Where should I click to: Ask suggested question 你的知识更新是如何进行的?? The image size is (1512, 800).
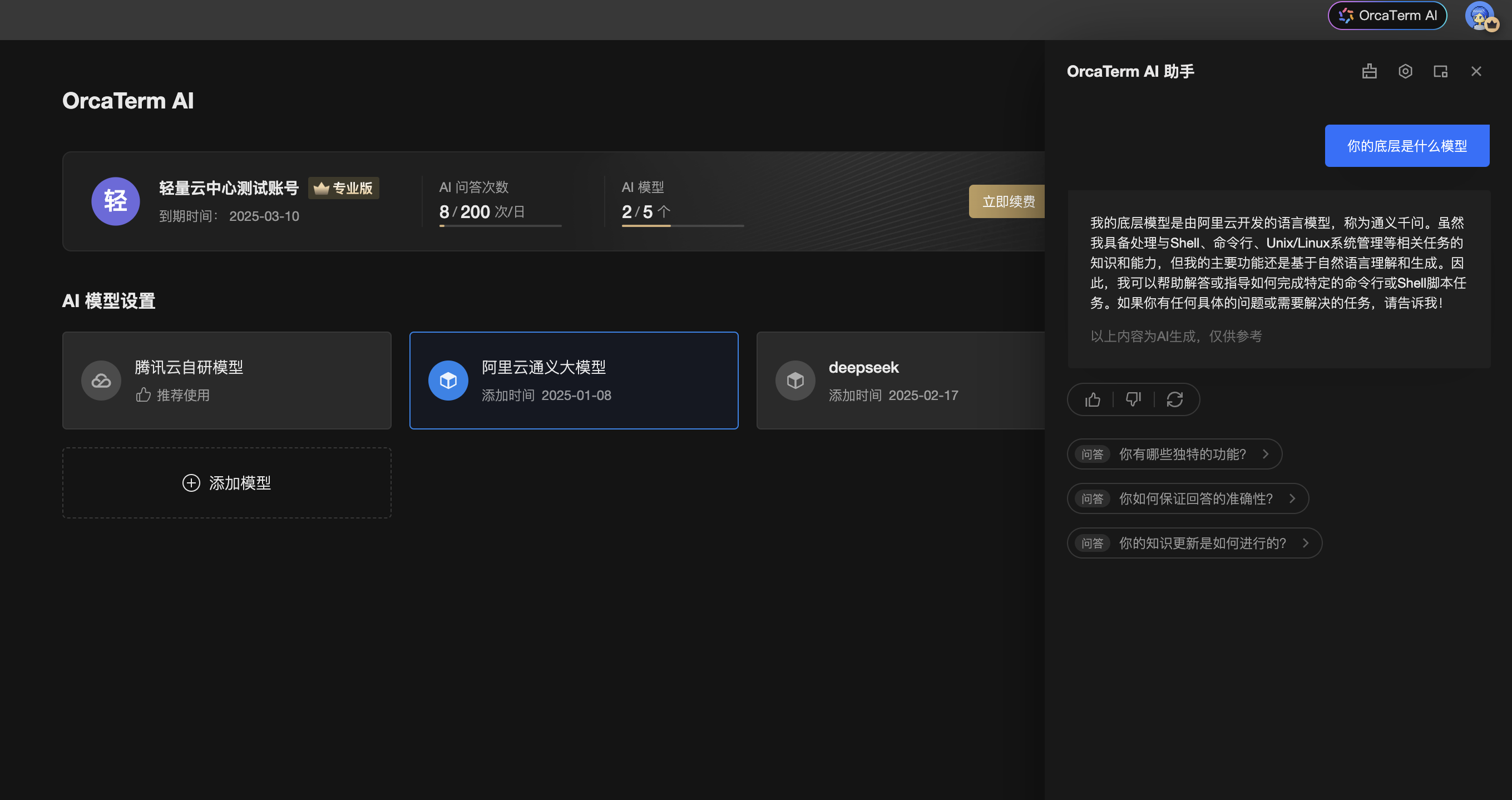[x=1194, y=543]
